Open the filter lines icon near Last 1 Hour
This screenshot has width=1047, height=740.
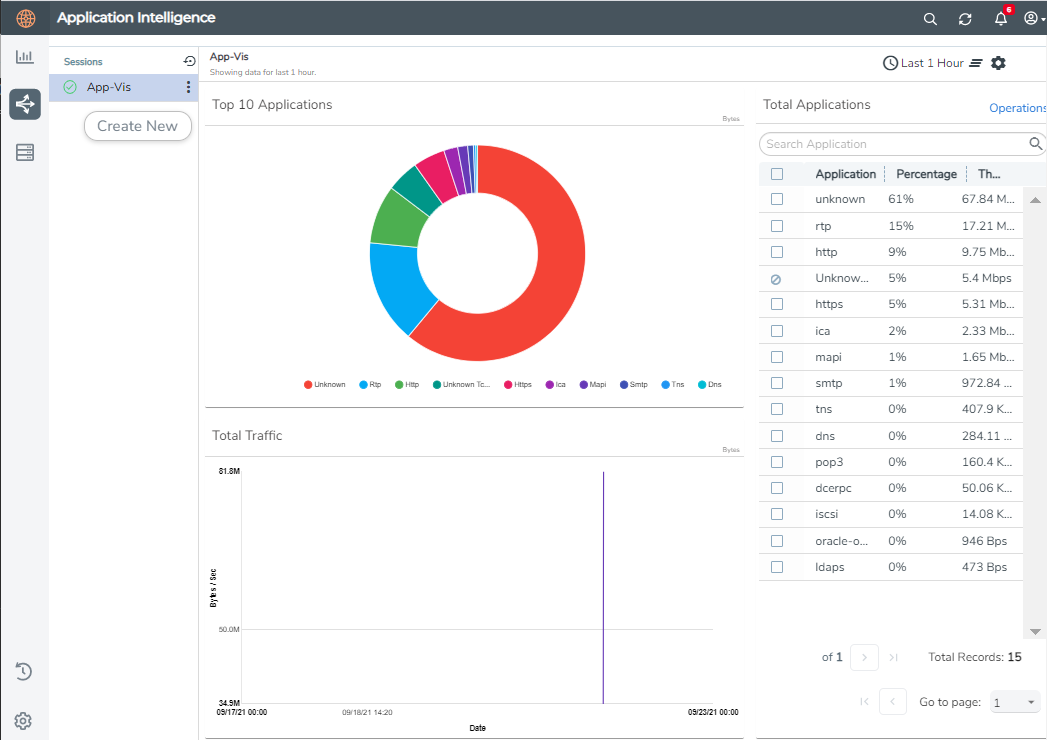click(976, 63)
